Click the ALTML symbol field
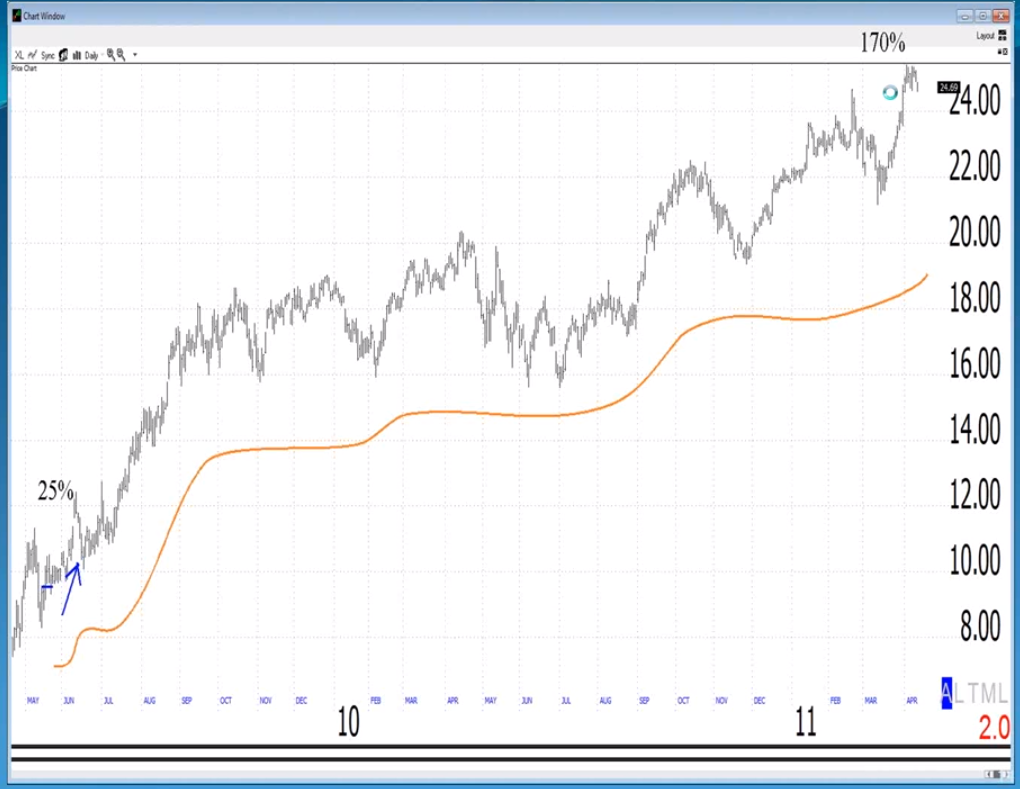Viewport: 1020px width, 789px height. [x=974, y=693]
